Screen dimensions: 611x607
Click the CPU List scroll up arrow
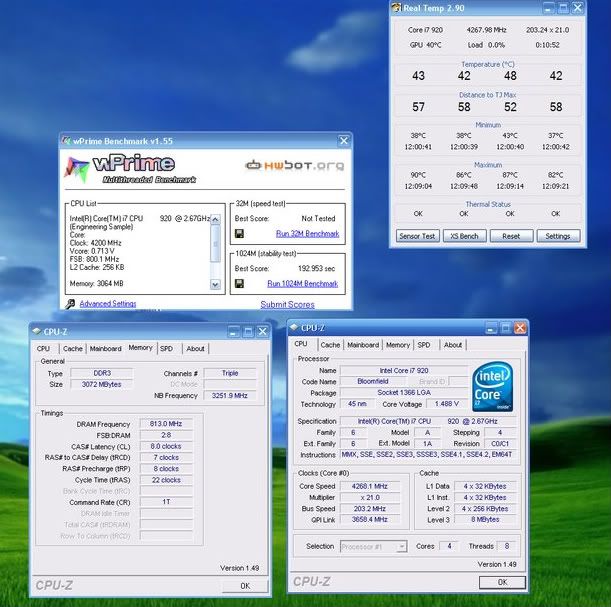(x=215, y=219)
